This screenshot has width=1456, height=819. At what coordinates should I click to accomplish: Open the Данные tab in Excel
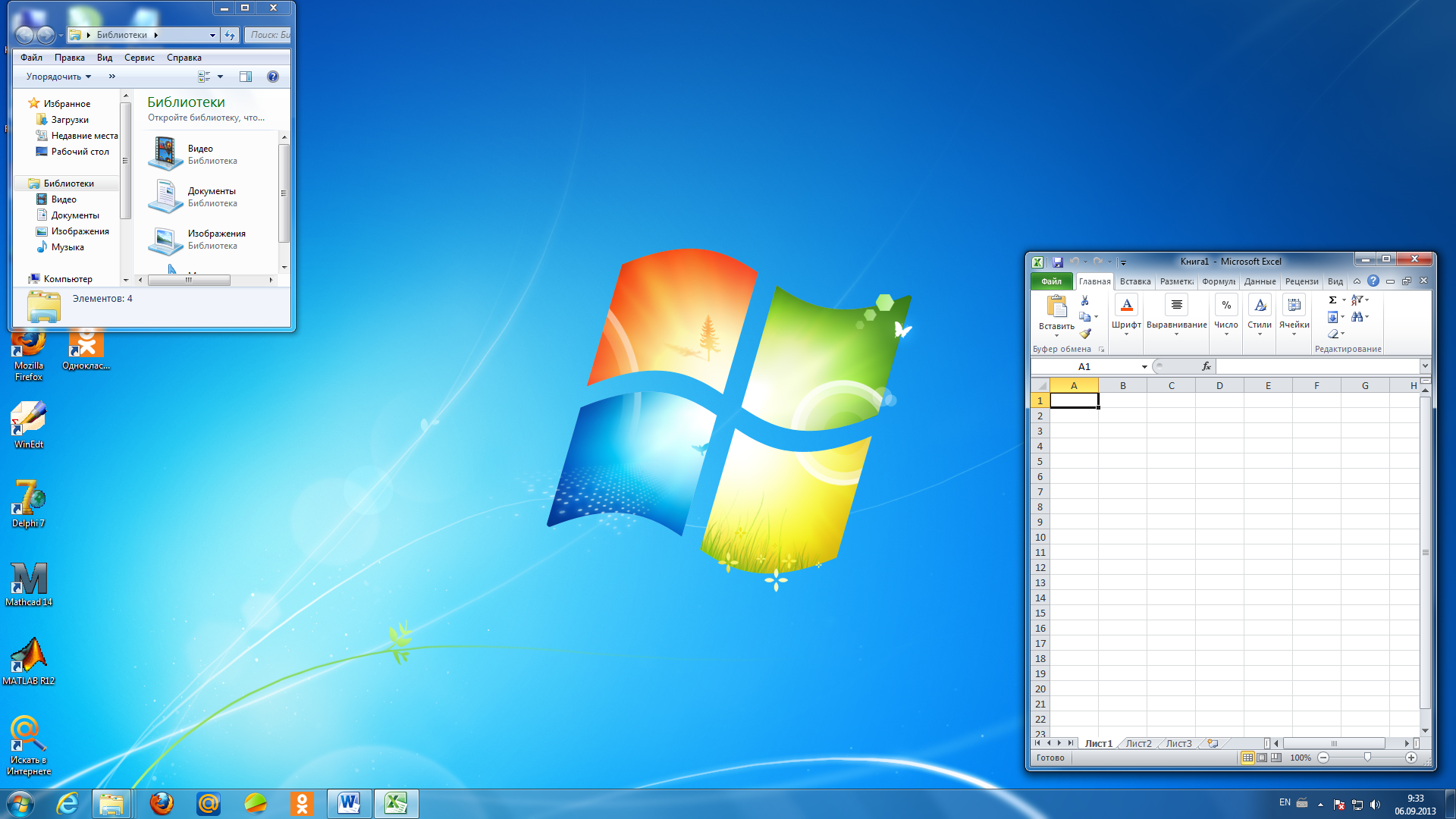click(1260, 281)
